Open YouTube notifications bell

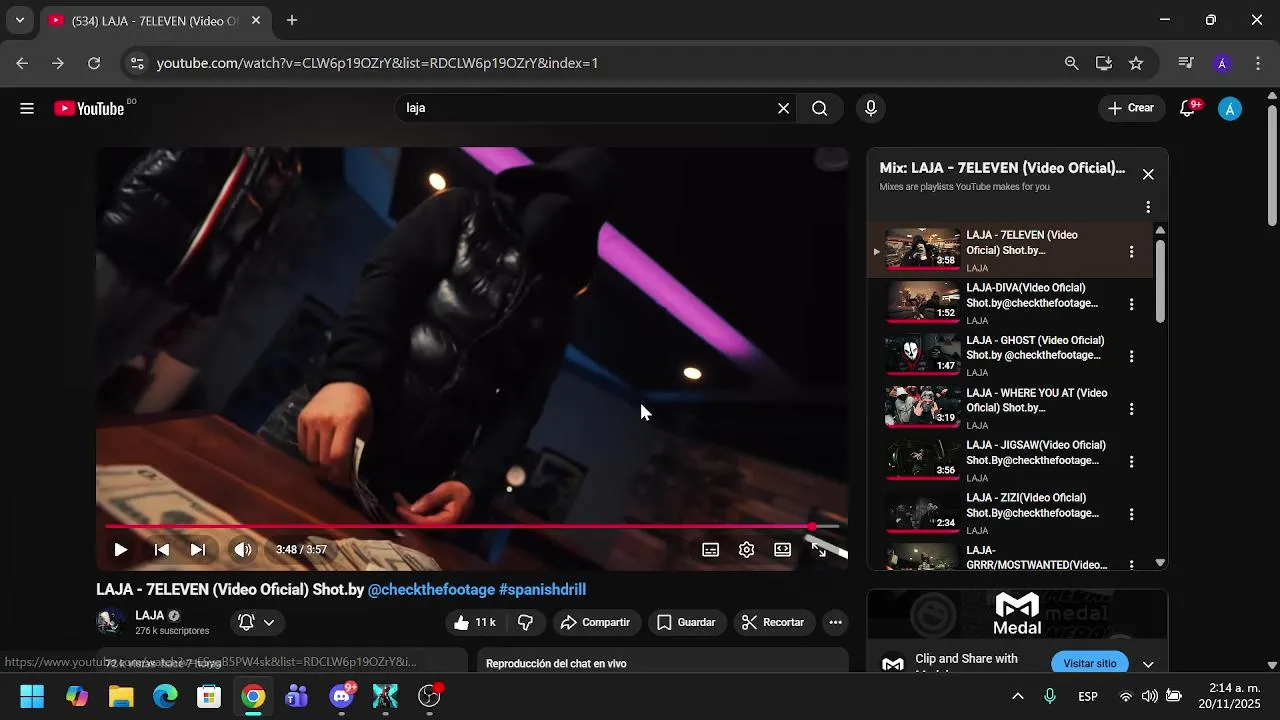click(1188, 108)
